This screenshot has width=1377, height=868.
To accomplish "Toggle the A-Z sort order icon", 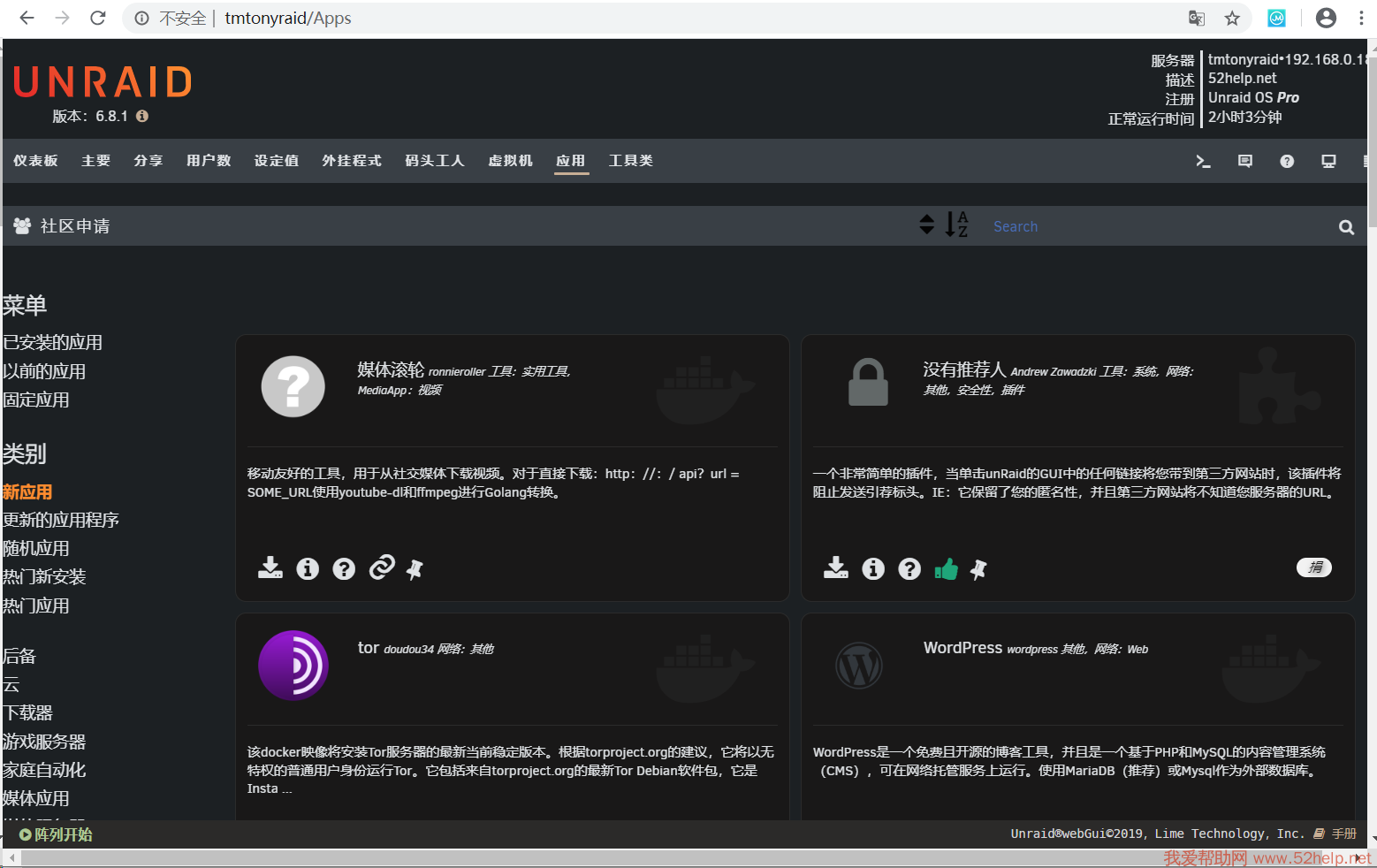I will point(956,225).
